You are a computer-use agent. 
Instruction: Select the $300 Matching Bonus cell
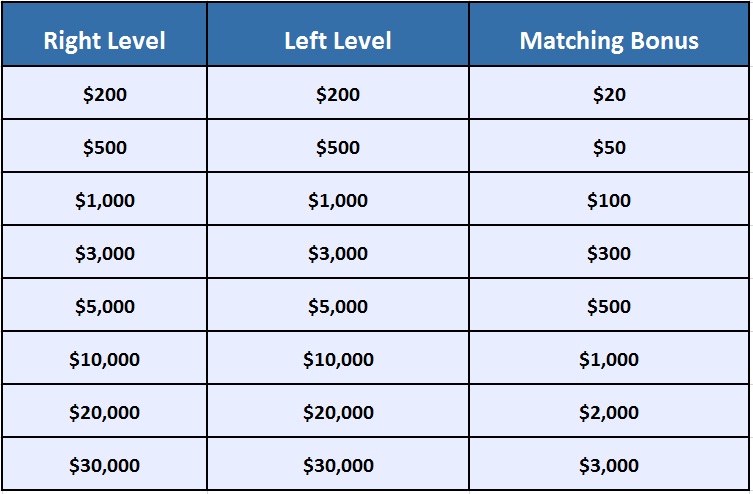[609, 252]
